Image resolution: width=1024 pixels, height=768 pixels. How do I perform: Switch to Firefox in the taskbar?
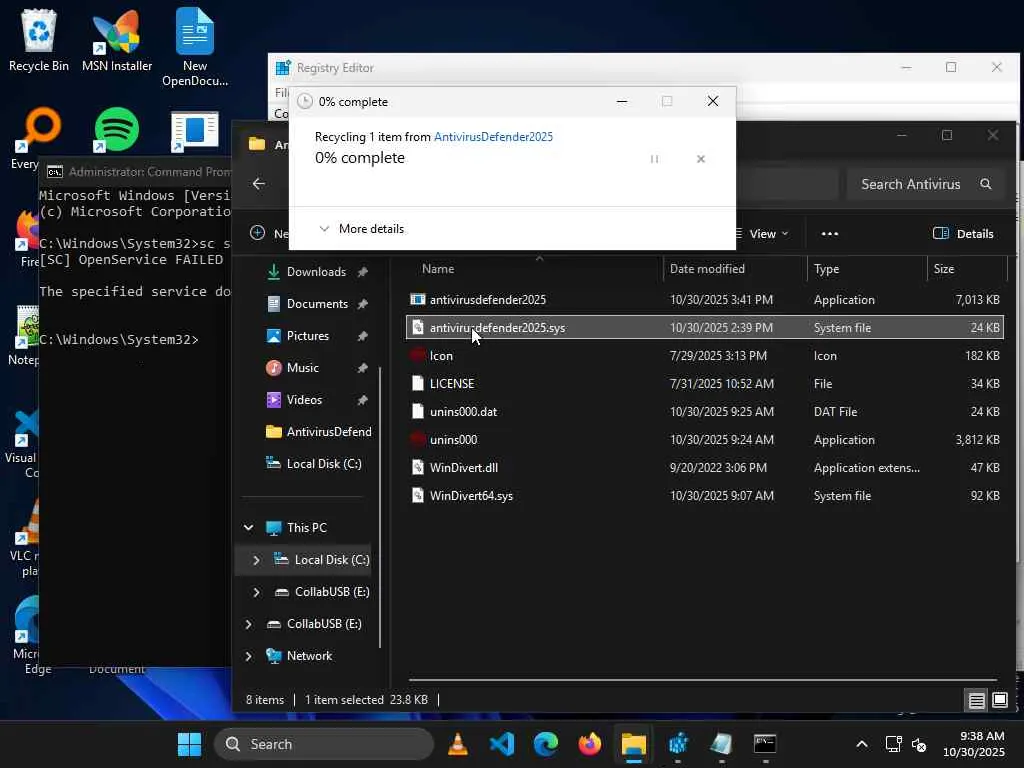click(590, 744)
